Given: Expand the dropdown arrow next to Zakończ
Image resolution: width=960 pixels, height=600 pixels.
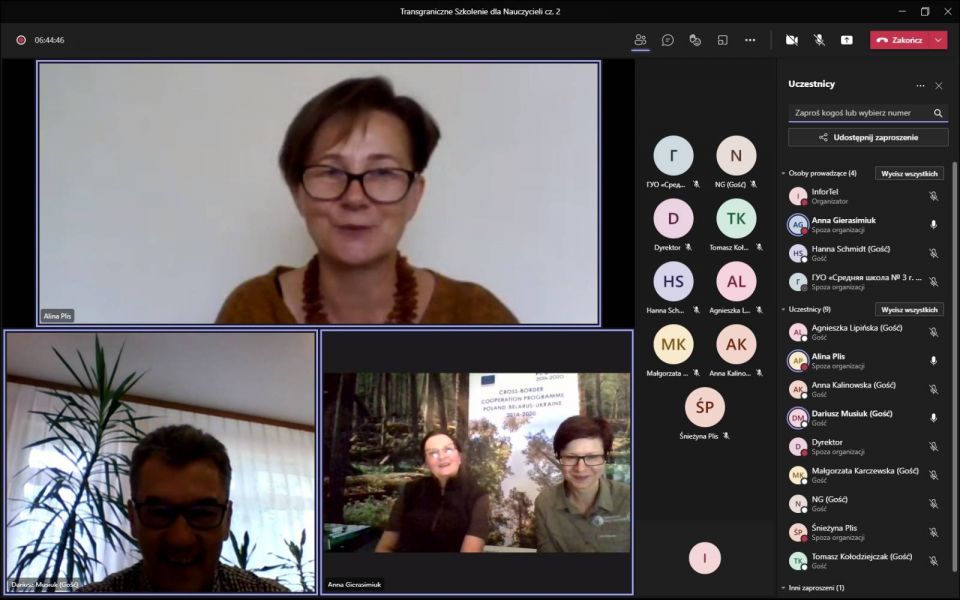Looking at the screenshot, I should click(938, 40).
